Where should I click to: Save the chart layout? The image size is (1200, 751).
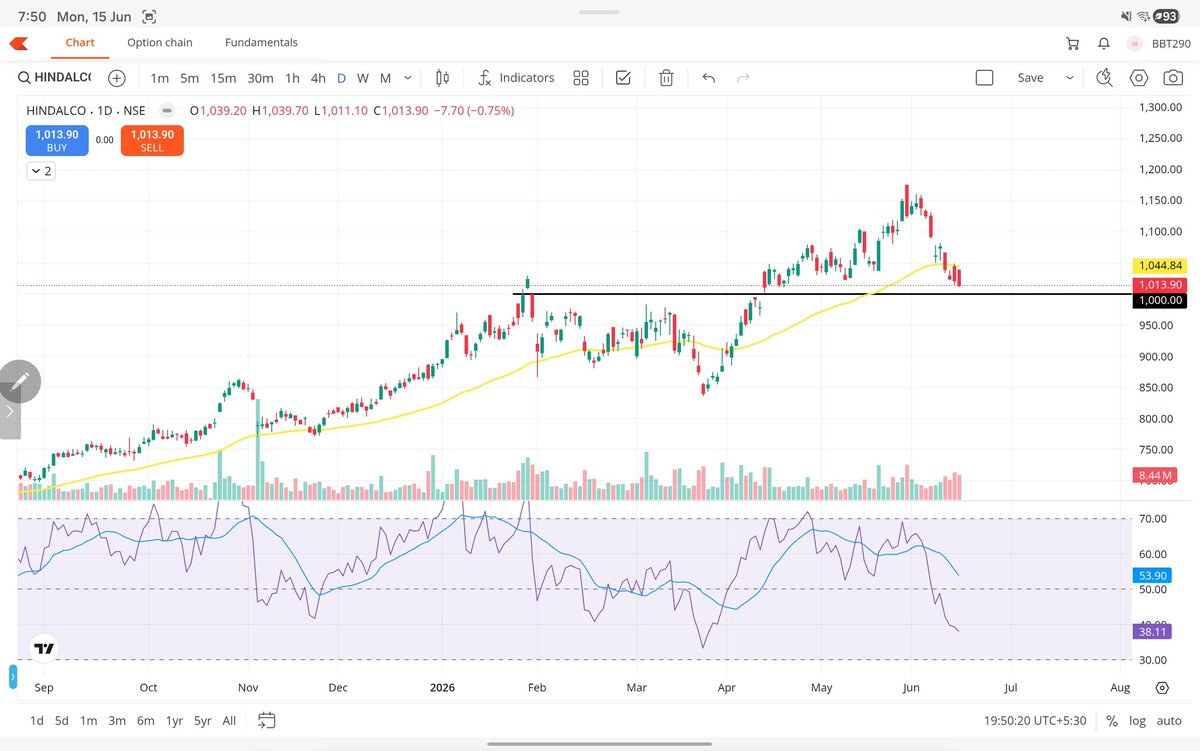pos(1030,78)
